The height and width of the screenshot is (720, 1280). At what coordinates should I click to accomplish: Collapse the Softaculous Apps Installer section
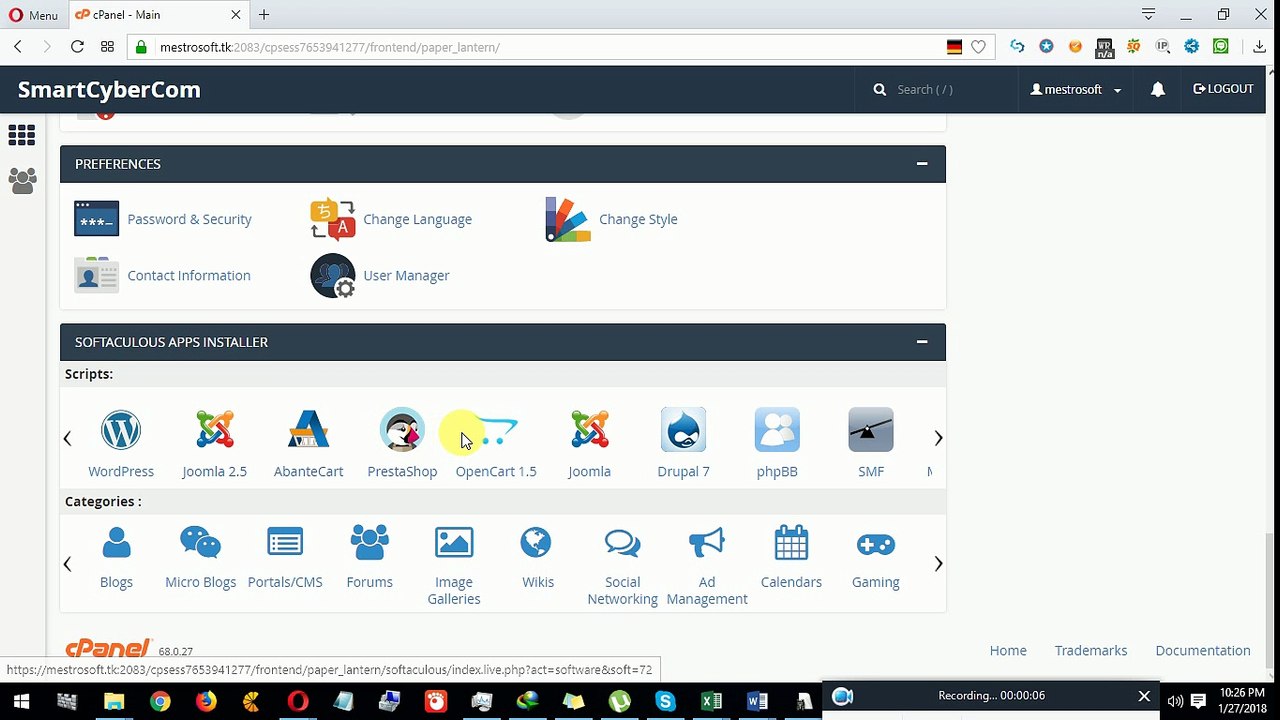[x=922, y=342]
